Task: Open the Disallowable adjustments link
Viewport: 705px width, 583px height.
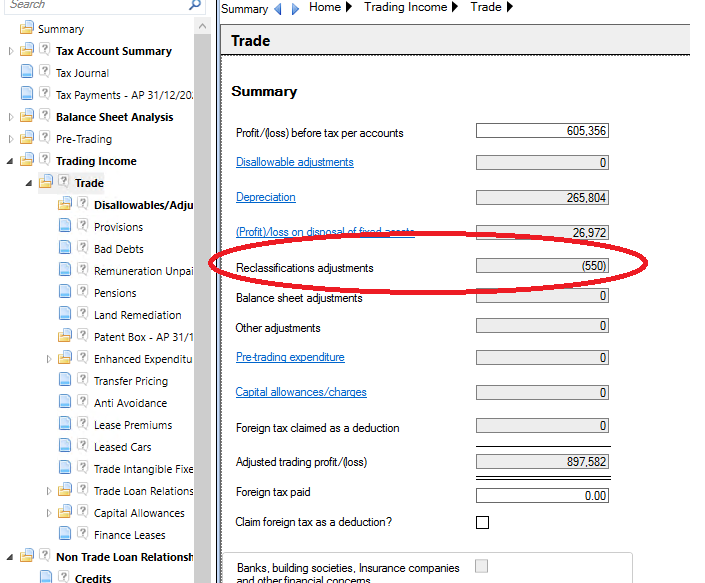Action: pos(294,162)
